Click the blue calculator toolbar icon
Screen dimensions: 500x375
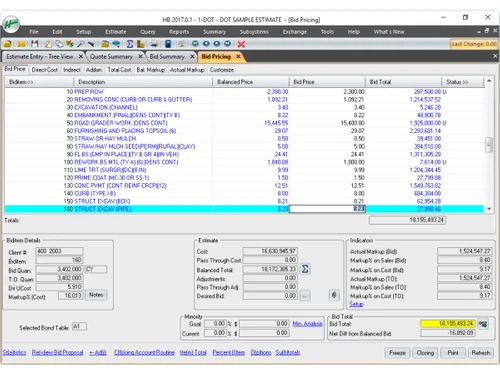168,44
